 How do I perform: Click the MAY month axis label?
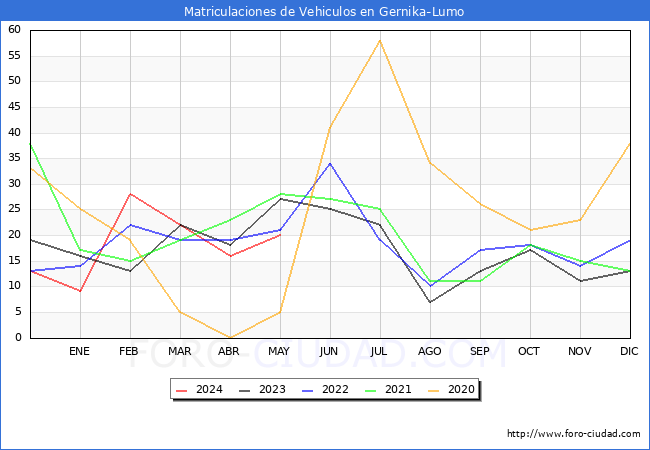pos(279,351)
